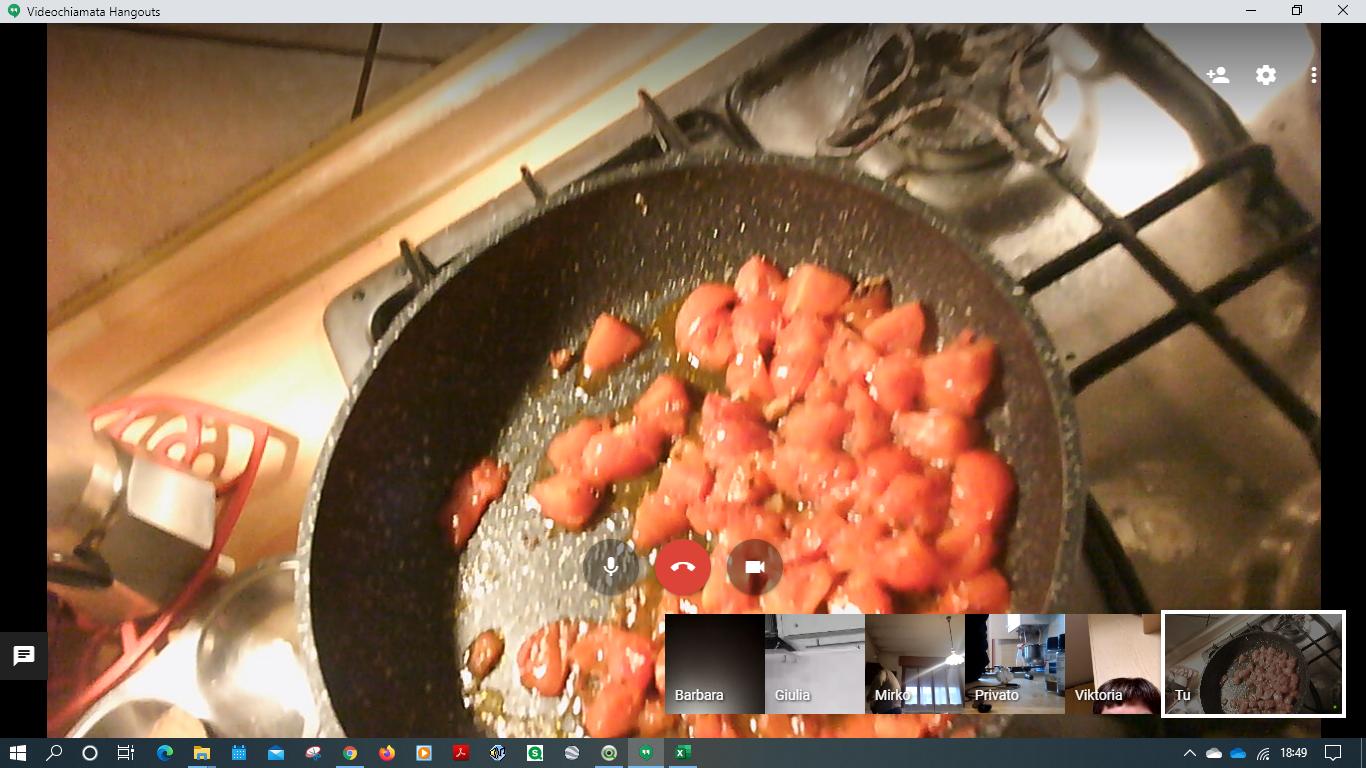Viewport: 1366px width, 768px height.
Task: Select Barbara's video thumbnail
Action: tap(715, 664)
